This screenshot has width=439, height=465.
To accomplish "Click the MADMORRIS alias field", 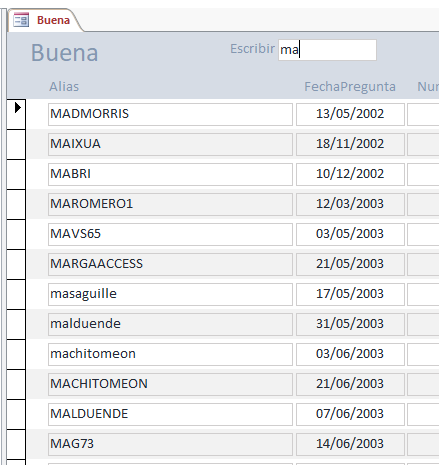I will pos(170,114).
